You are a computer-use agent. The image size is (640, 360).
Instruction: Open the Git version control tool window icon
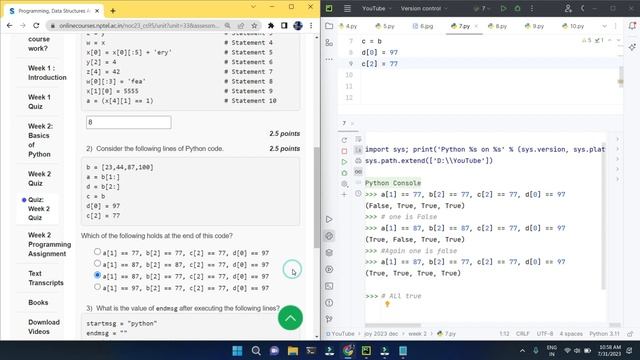(x=329, y=319)
